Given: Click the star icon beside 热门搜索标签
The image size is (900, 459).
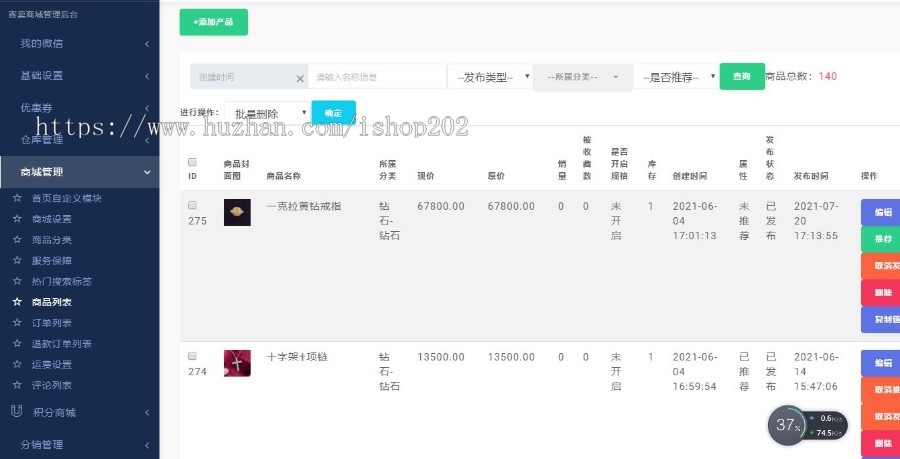Looking at the screenshot, I should click(x=16, y=281).
